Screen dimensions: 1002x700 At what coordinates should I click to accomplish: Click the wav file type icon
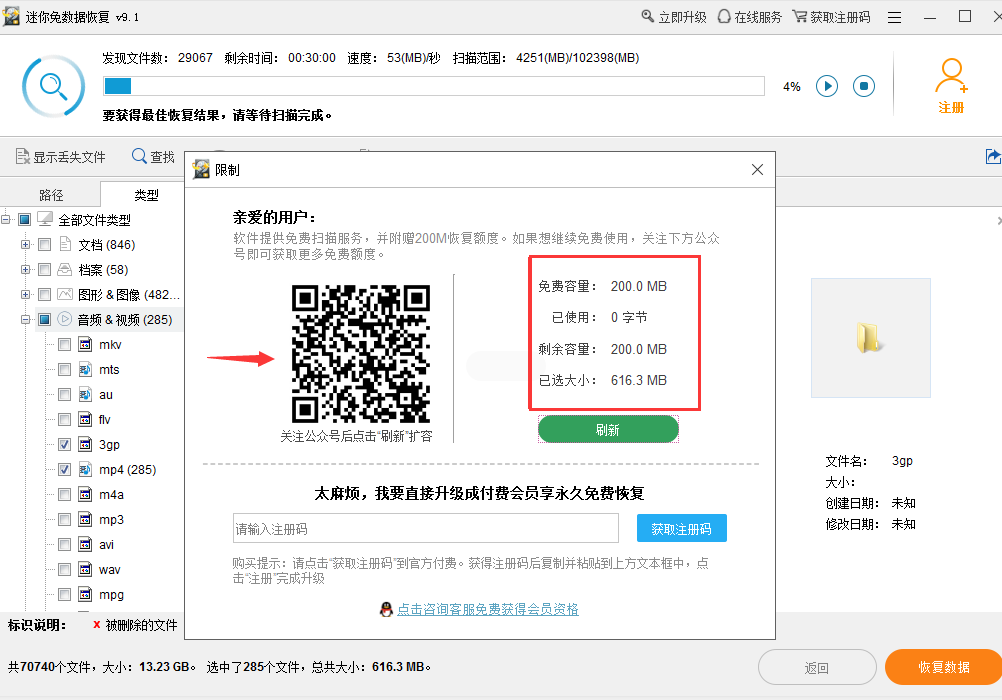[x=85, y=569]
